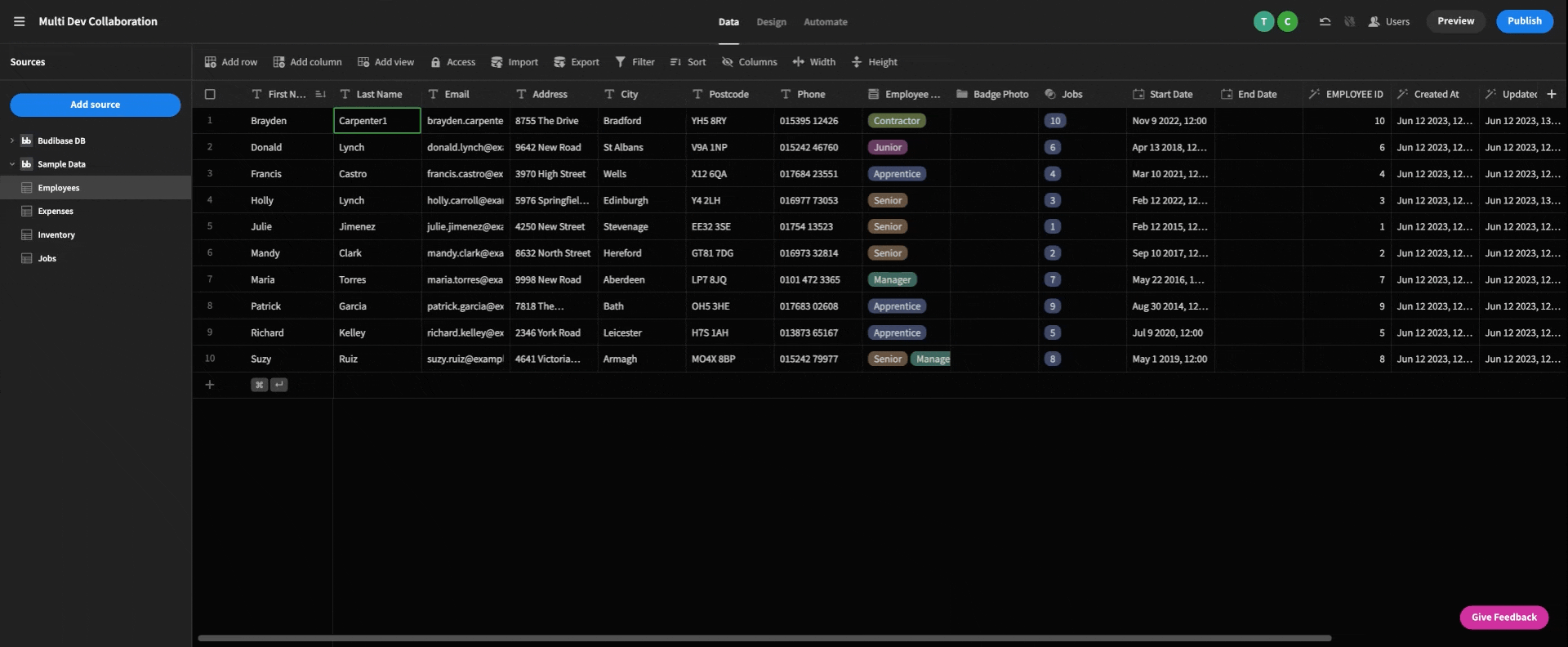This screenshot has width=1568, height=647.
Task: Click the Preview button
Action: click(x=1455, y=21)
